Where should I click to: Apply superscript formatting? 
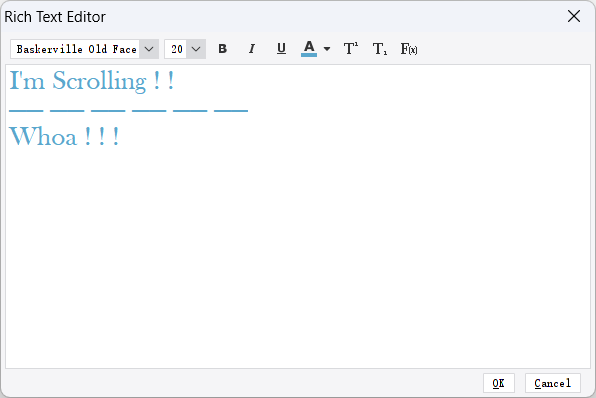(x=350, y=49)
